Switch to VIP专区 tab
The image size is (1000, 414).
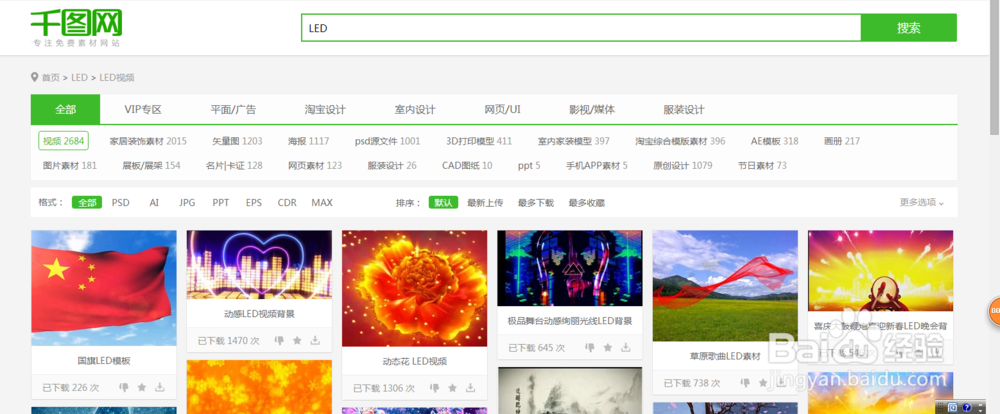click(x=143, y=110)
